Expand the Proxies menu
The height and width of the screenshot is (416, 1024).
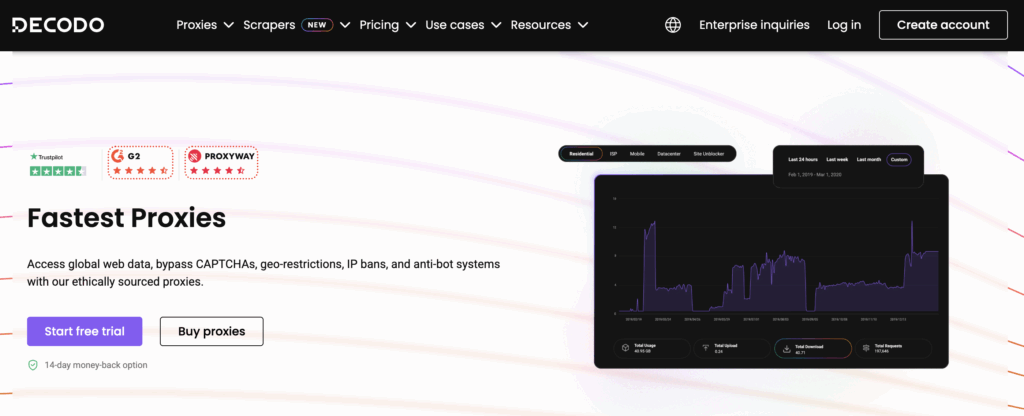tap(205, 25)
